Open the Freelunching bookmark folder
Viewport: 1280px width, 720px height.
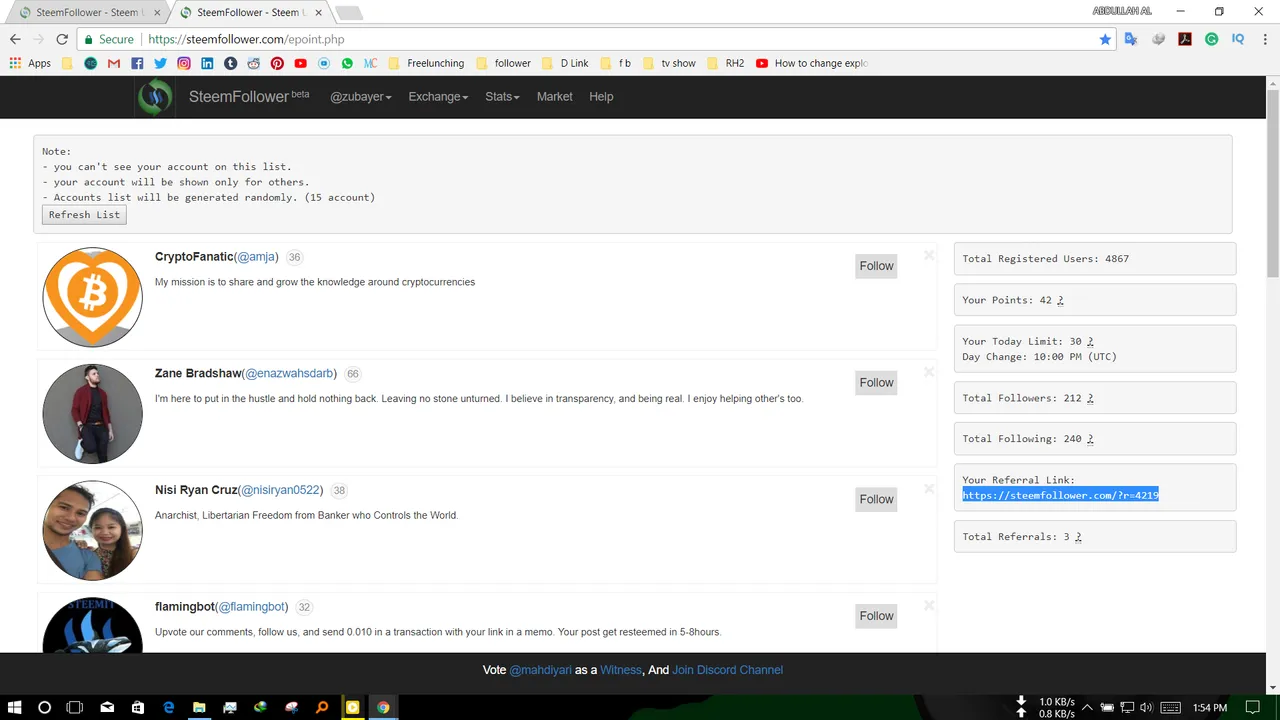pos(426,63)
